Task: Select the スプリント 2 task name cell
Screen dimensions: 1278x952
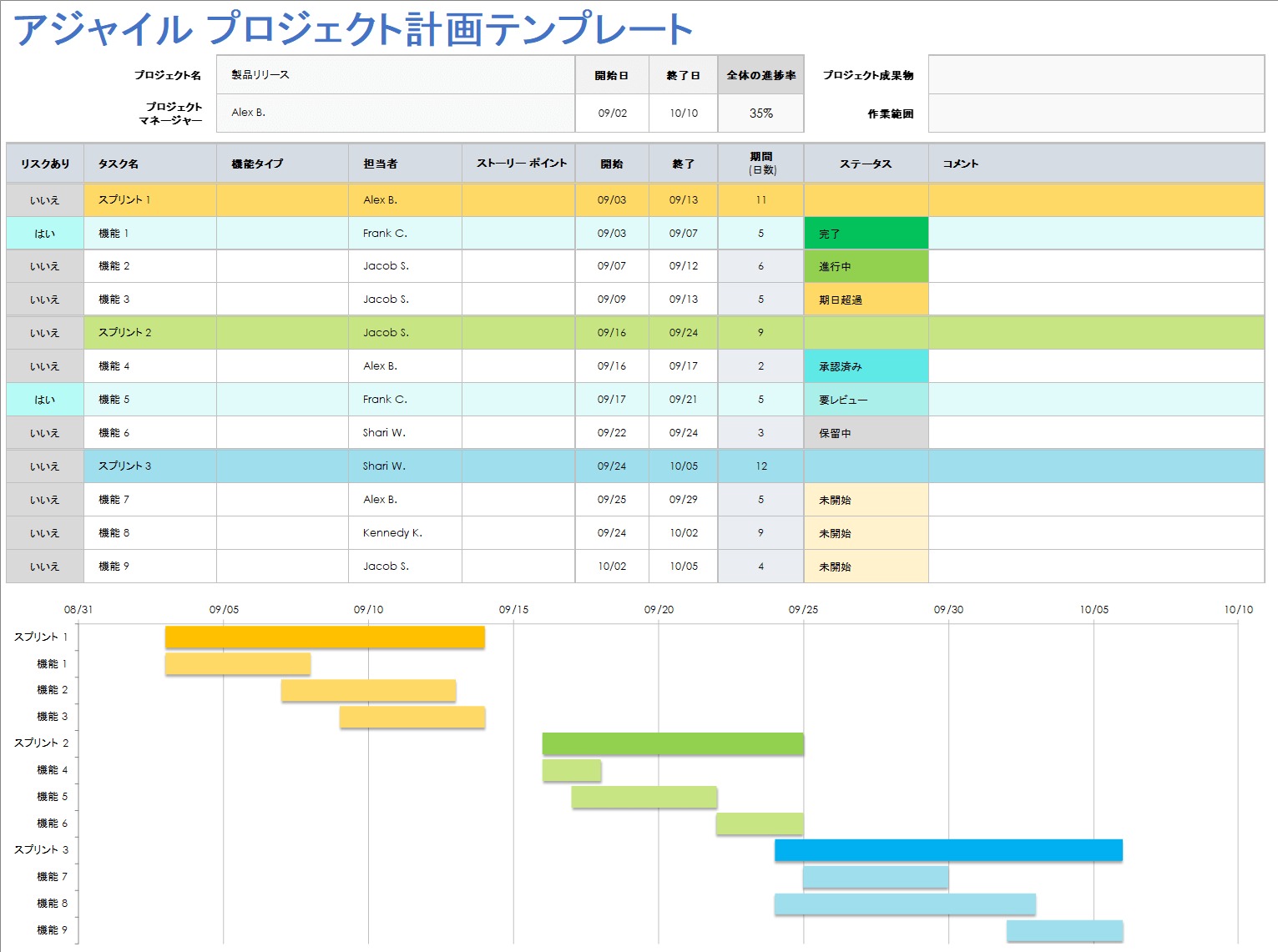Action: [150, 333]
